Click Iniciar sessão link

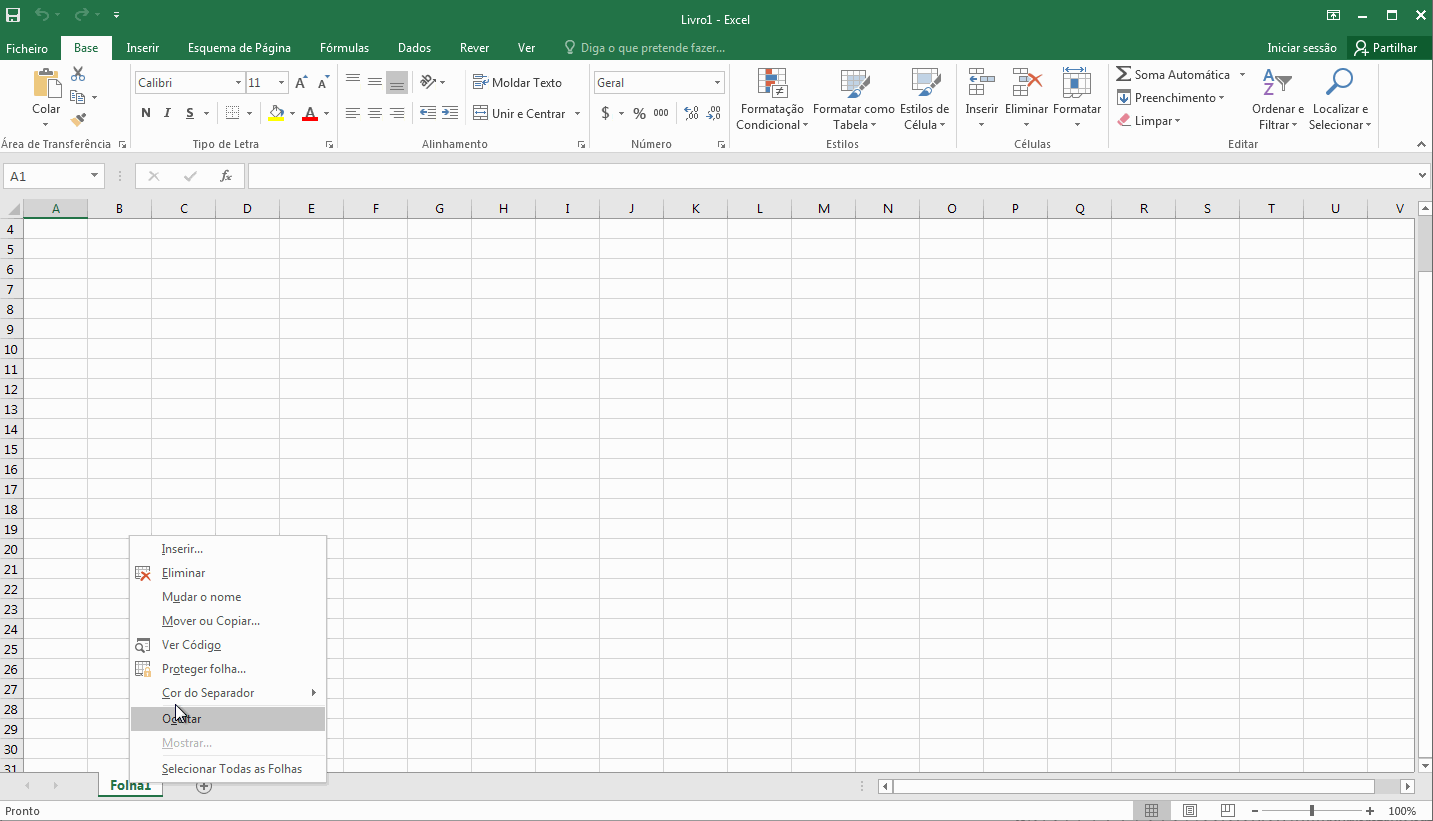tap(1301, 48)
